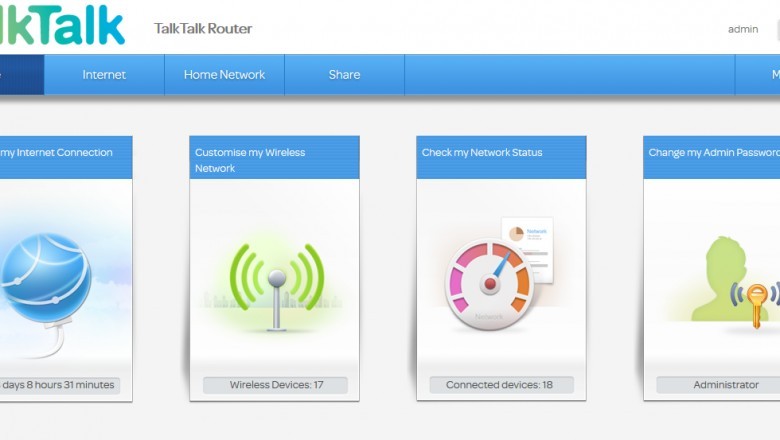Open the Internet tab
This screenshot has width=780, height=440.
[x=104, y=75]
